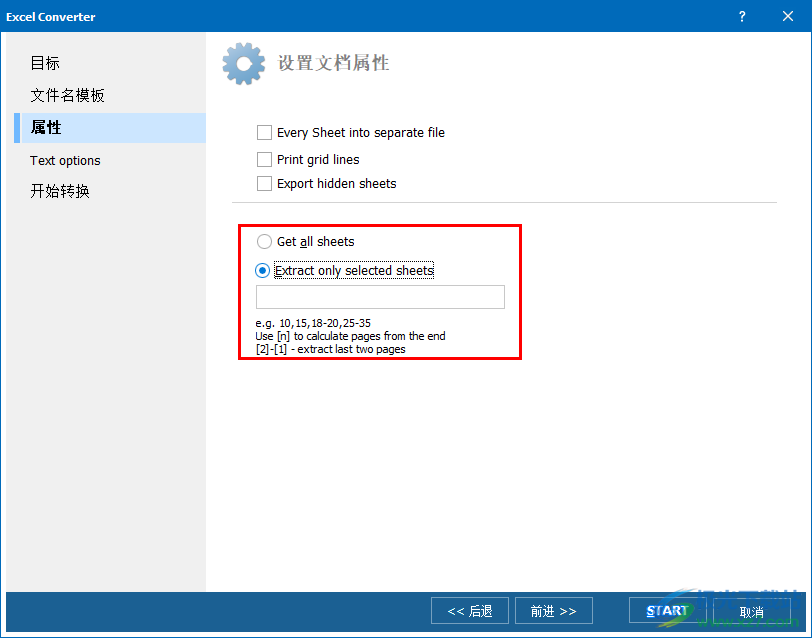
Task: Enable Every Sheet into separate file
Action: [x=264, y=133]
